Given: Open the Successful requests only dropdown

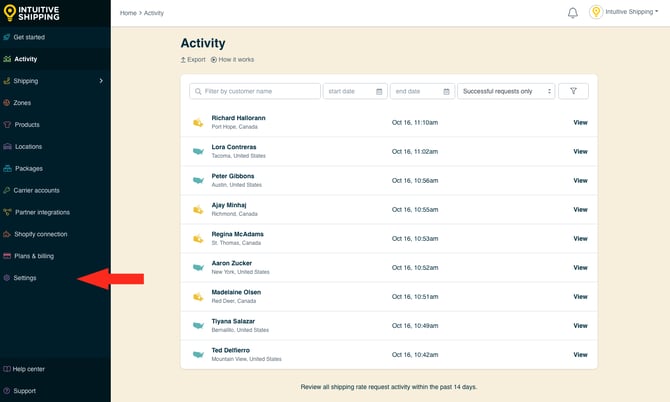Looking at the screenshot, I should (506, 91).
